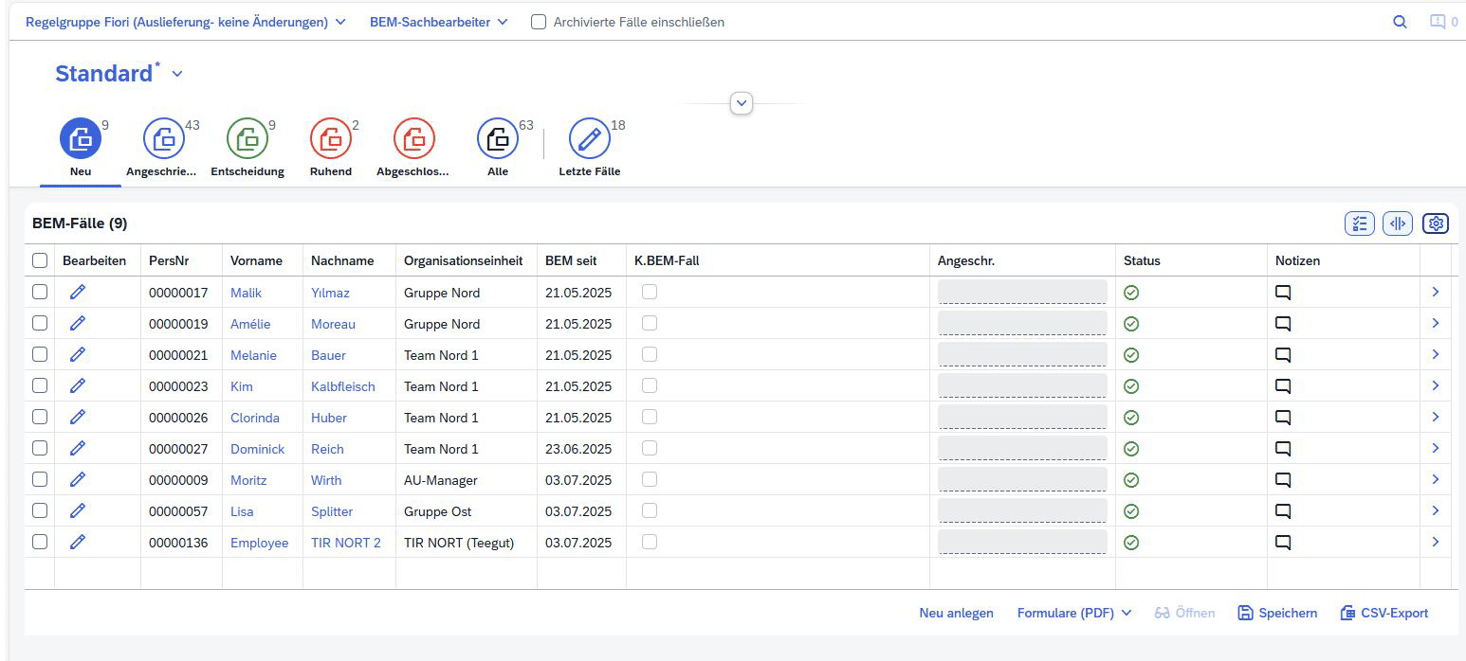The image size is (1466, 661).
Task: Edit Employee TIR NORT 2 with the pencil icon
Action: pyautogui.click(x=77, y=542)
